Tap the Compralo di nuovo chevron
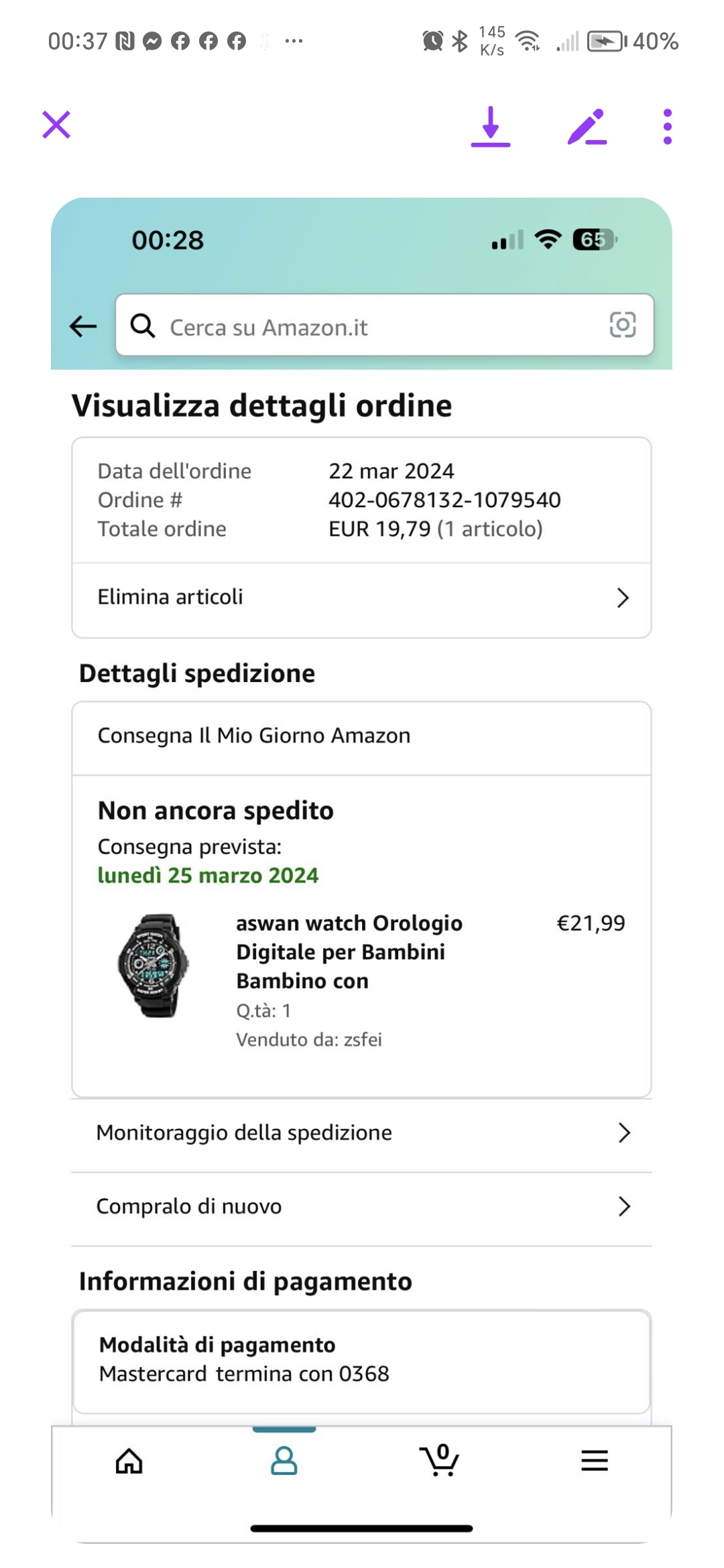The width and height of the screenshot is (724, 1568). [x=623, y=1207]
